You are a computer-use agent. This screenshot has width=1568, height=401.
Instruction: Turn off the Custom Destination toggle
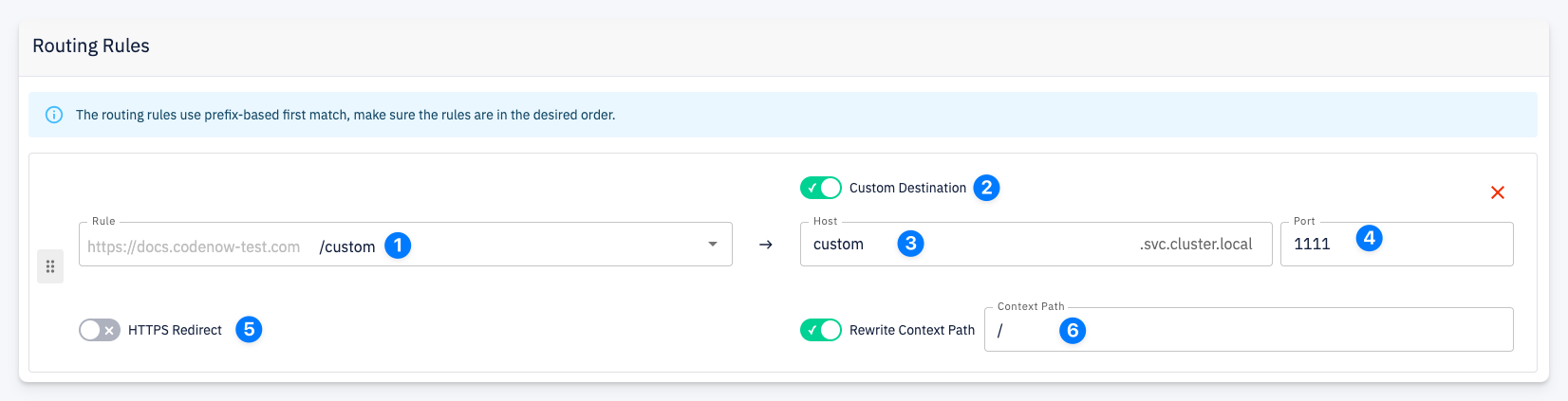821,188
